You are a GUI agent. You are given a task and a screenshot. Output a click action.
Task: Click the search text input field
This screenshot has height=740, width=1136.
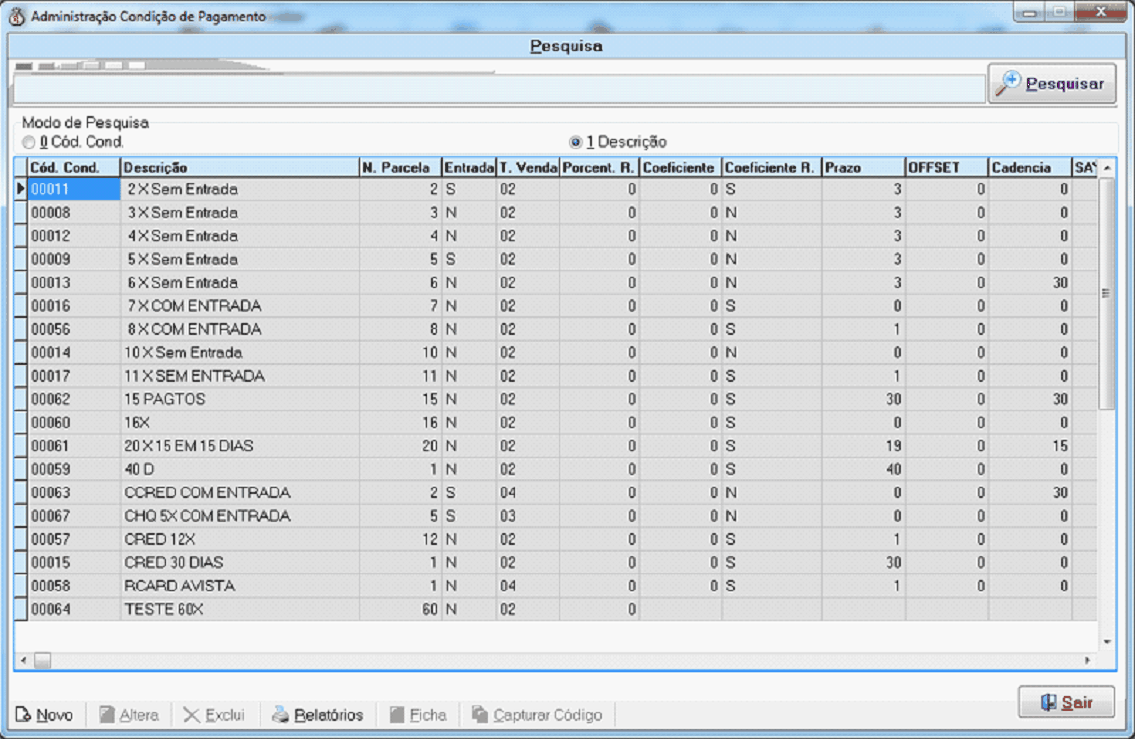[498, 89]
